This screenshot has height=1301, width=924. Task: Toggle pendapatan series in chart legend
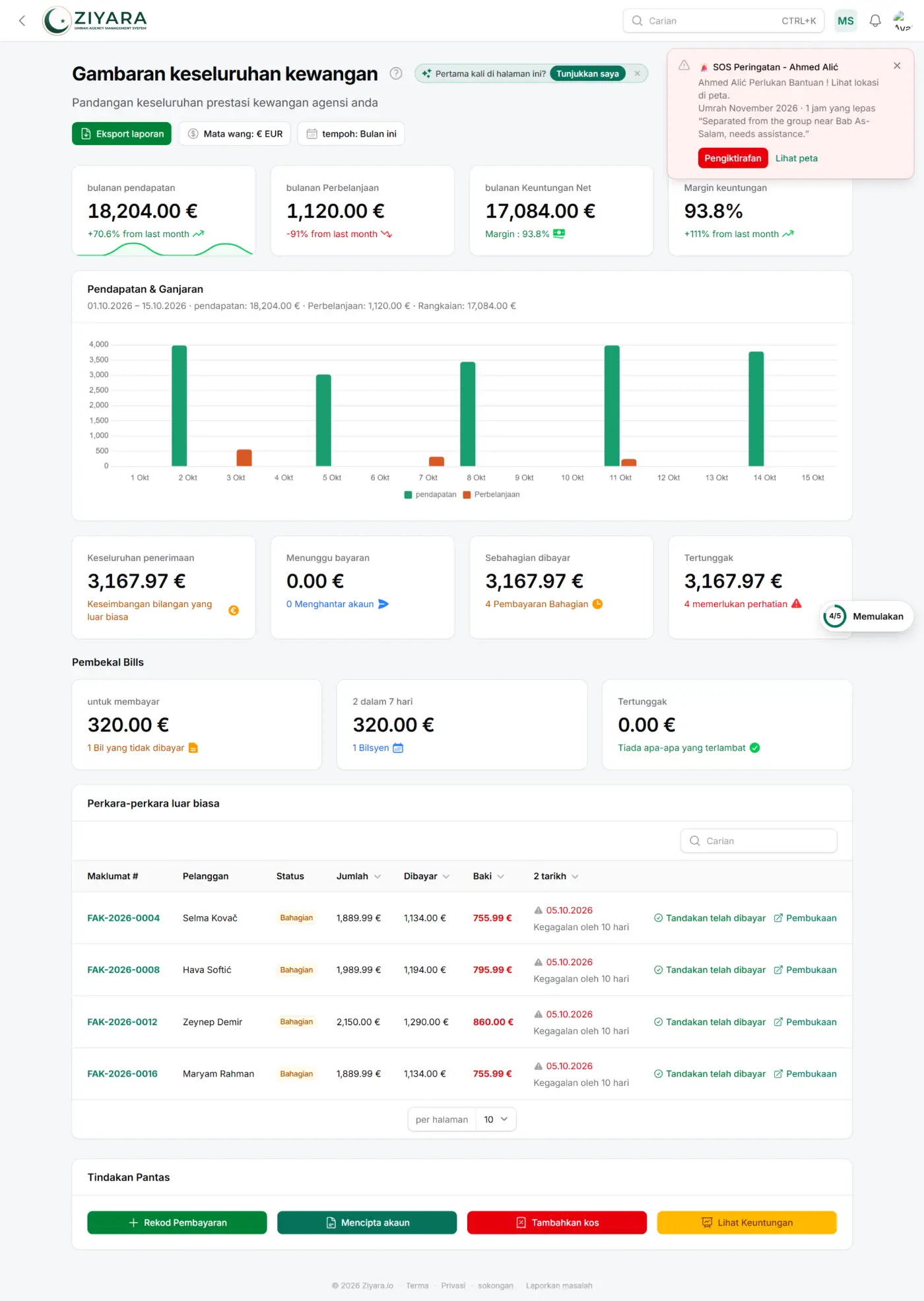430,494
